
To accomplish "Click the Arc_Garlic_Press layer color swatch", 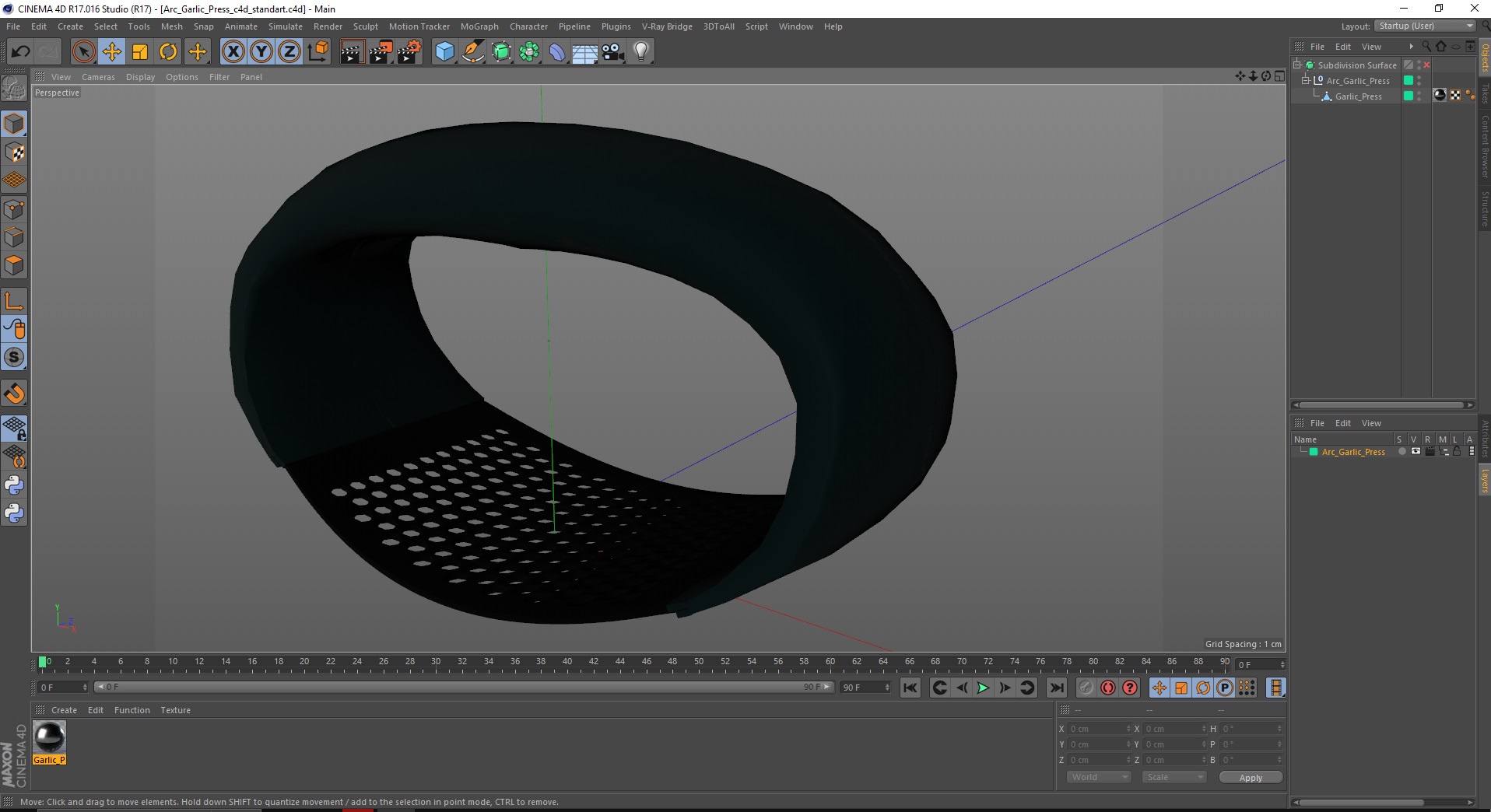I will 1314,452.
